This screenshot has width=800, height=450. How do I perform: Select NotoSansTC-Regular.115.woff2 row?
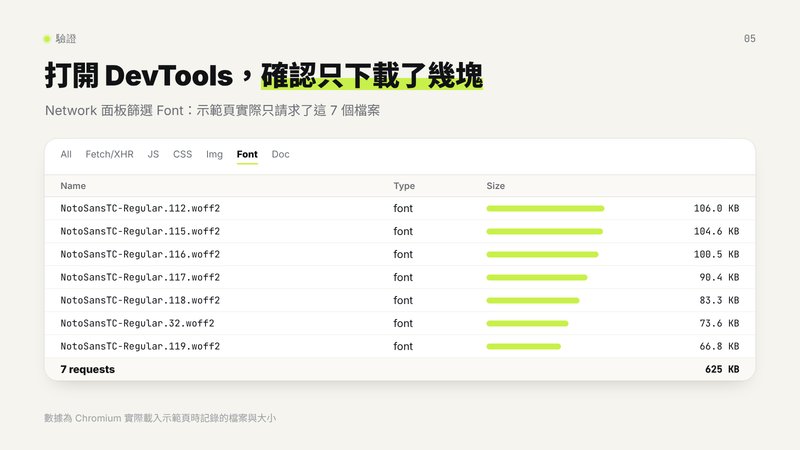click(x=400, y=231)
